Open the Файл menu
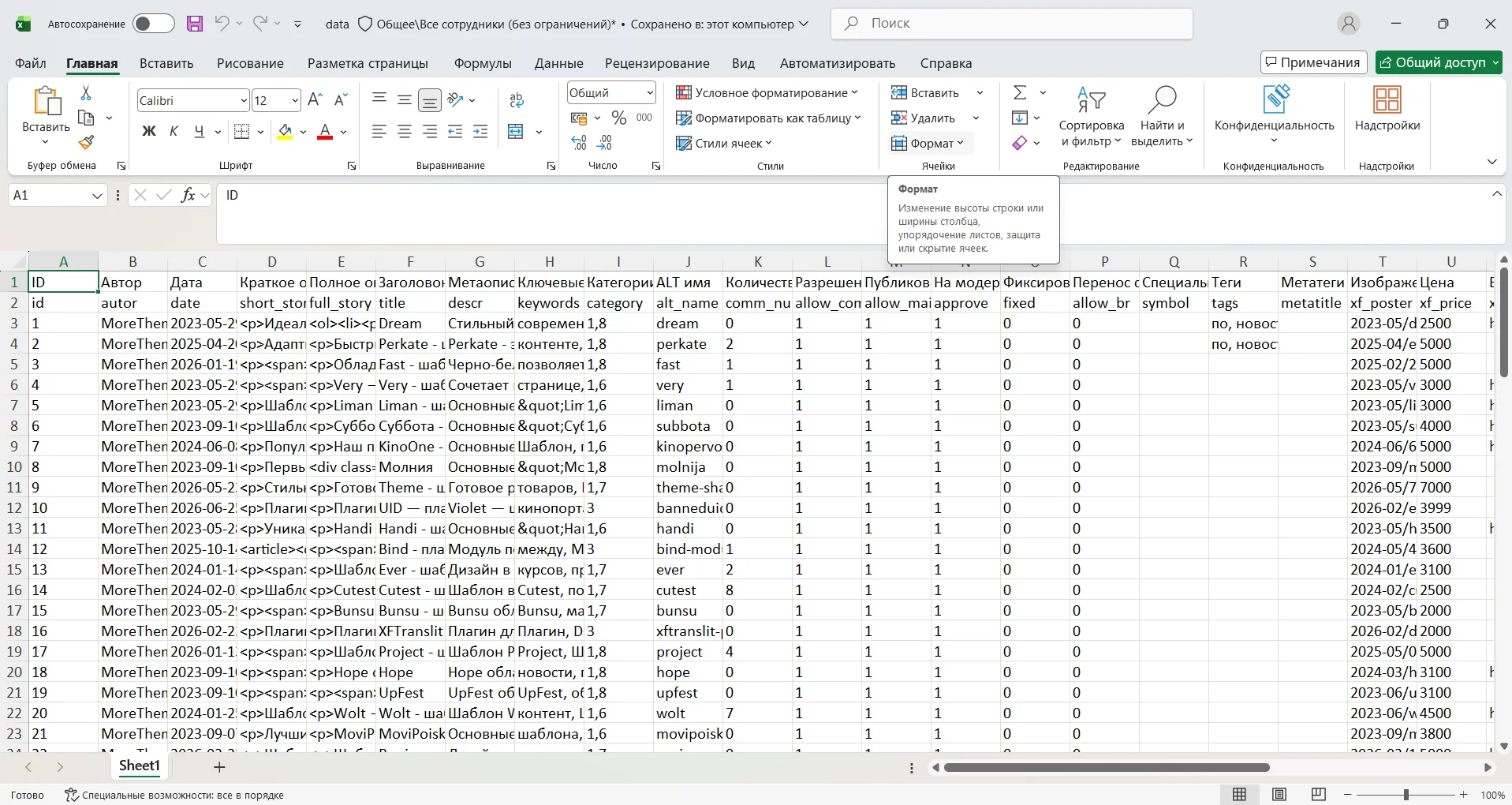Screen dimensions: 1512x805 tap(31, 63)
